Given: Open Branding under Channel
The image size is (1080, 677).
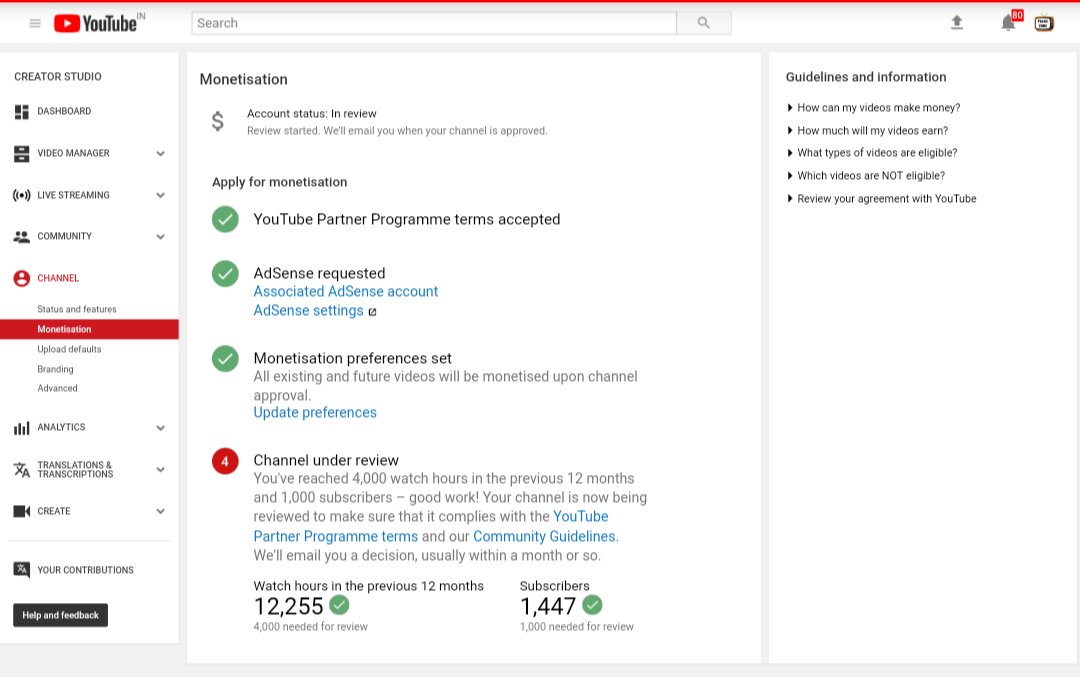Looking at the screenshot, I should click(x=55, y=369).
